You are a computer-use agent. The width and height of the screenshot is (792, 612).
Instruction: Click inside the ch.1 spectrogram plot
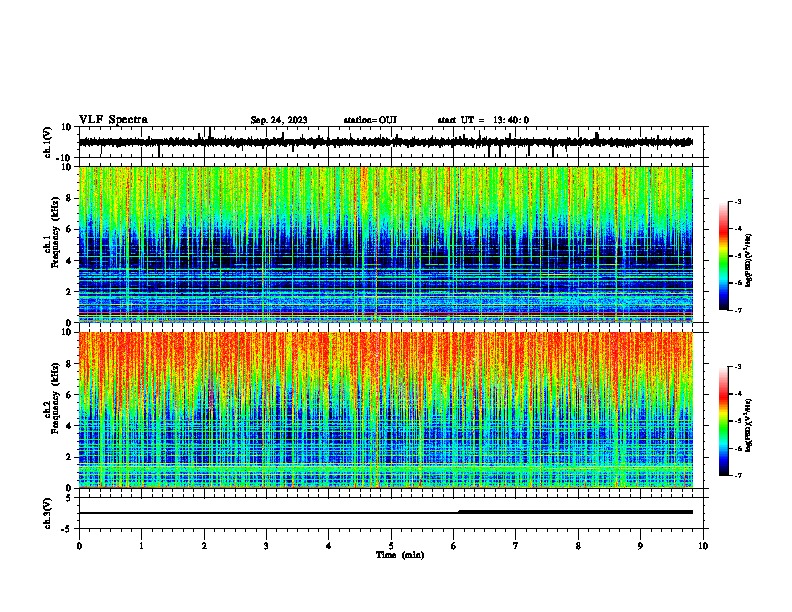pos(386,244)
